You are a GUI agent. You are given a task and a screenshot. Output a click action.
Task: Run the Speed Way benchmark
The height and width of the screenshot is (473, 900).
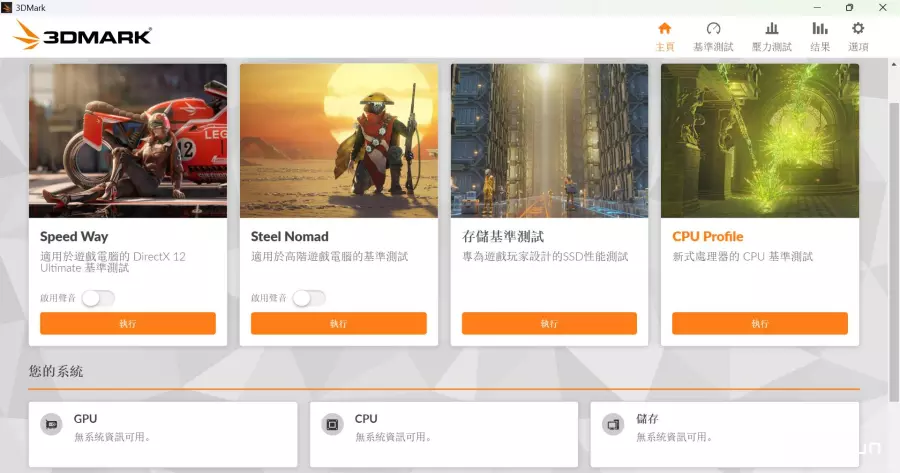pos(128,323)
